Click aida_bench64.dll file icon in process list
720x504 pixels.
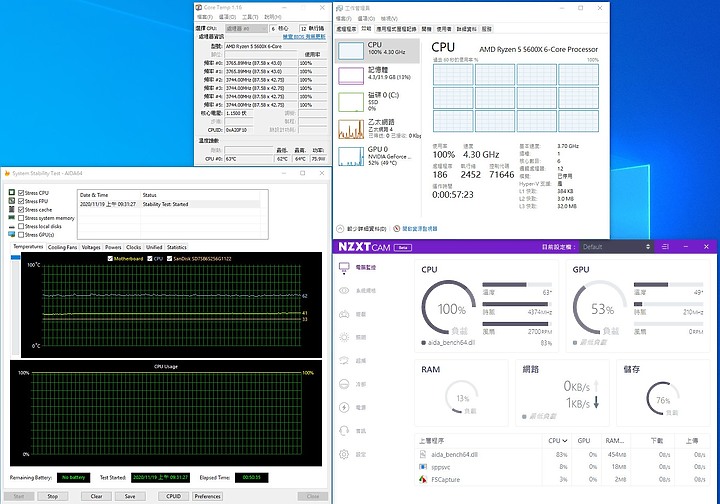[x=422, y=454]
